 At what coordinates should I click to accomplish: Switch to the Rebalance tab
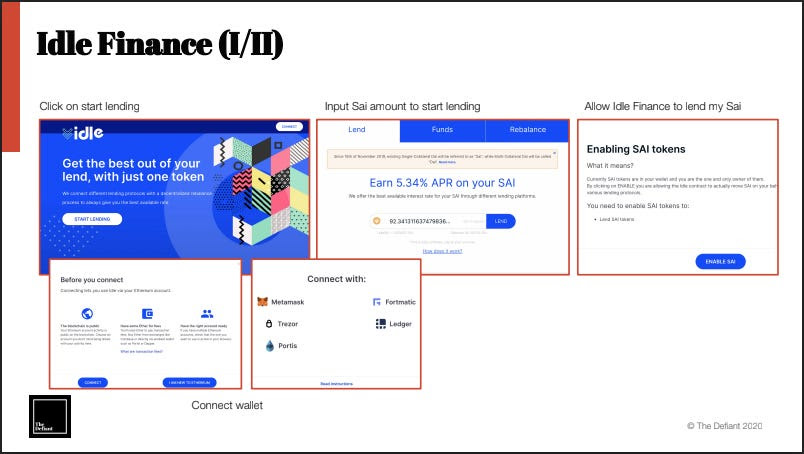pyautogui.click(x=527, y=130)
